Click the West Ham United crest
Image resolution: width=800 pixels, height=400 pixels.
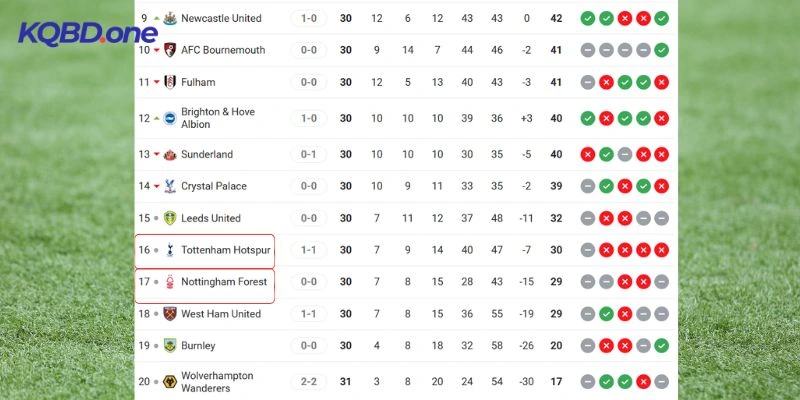click(170, 314)
